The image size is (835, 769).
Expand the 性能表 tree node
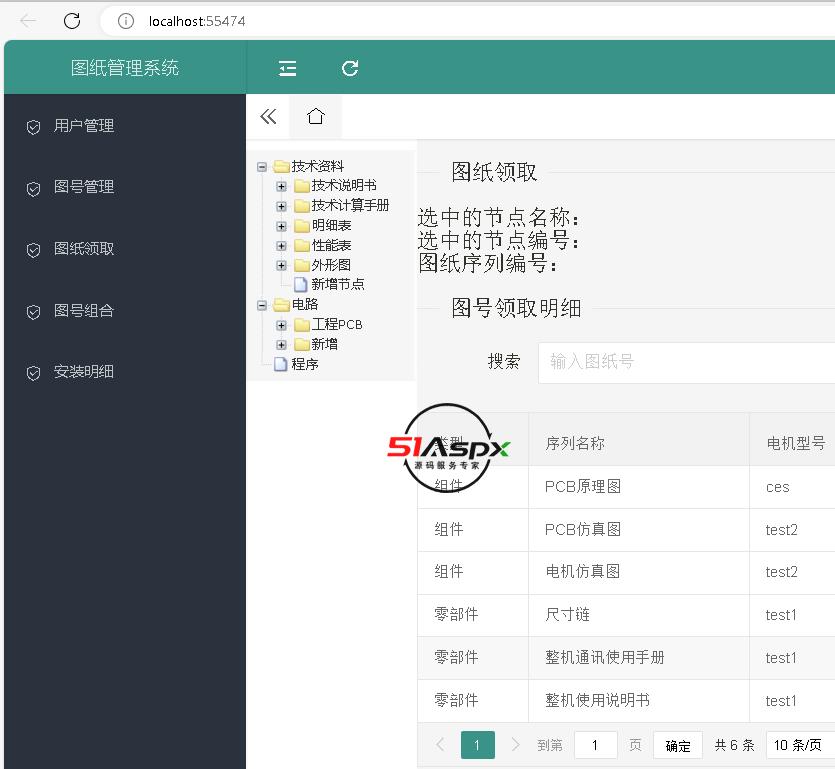(x=281, y=246)
